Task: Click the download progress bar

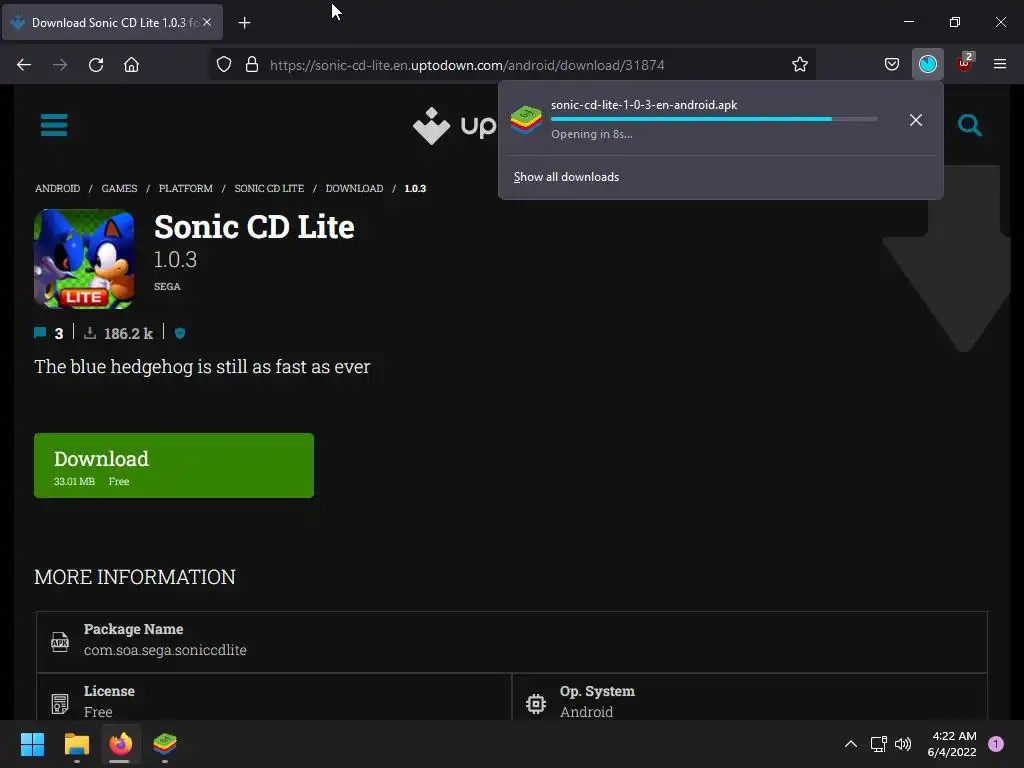Action: point(714,119)
